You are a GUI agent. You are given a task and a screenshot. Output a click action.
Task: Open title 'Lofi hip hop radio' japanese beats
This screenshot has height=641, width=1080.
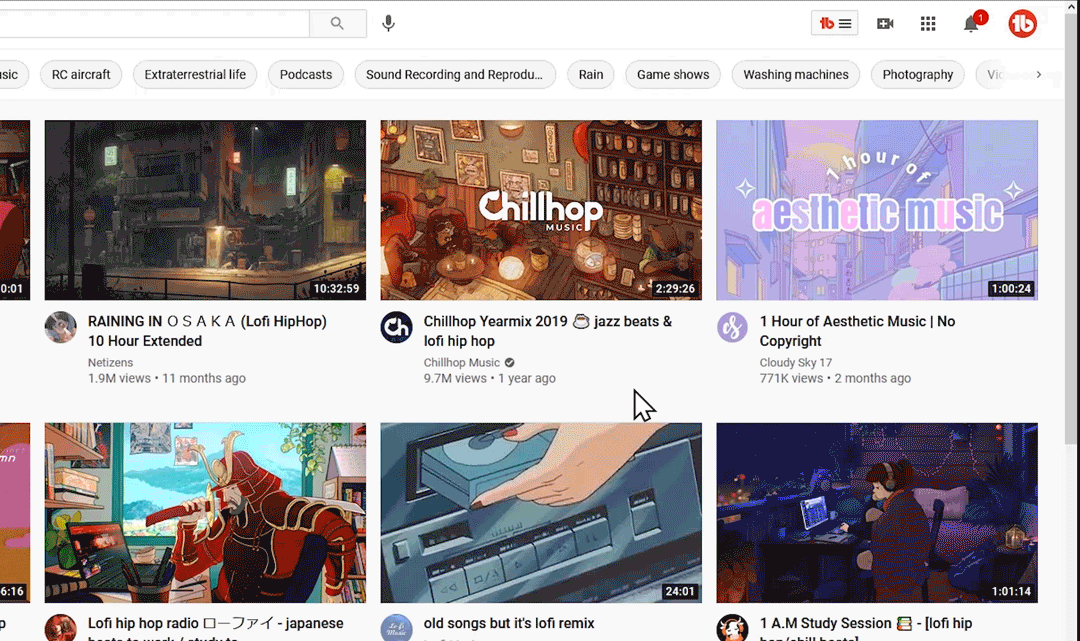coord(216,629)
